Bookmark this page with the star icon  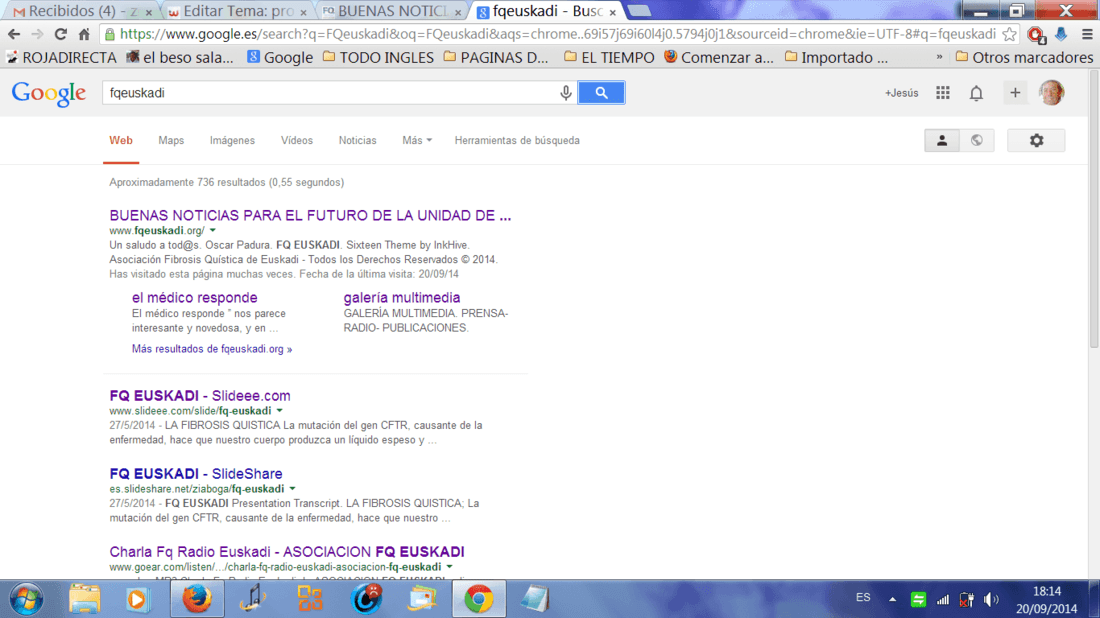point(1009,34)
